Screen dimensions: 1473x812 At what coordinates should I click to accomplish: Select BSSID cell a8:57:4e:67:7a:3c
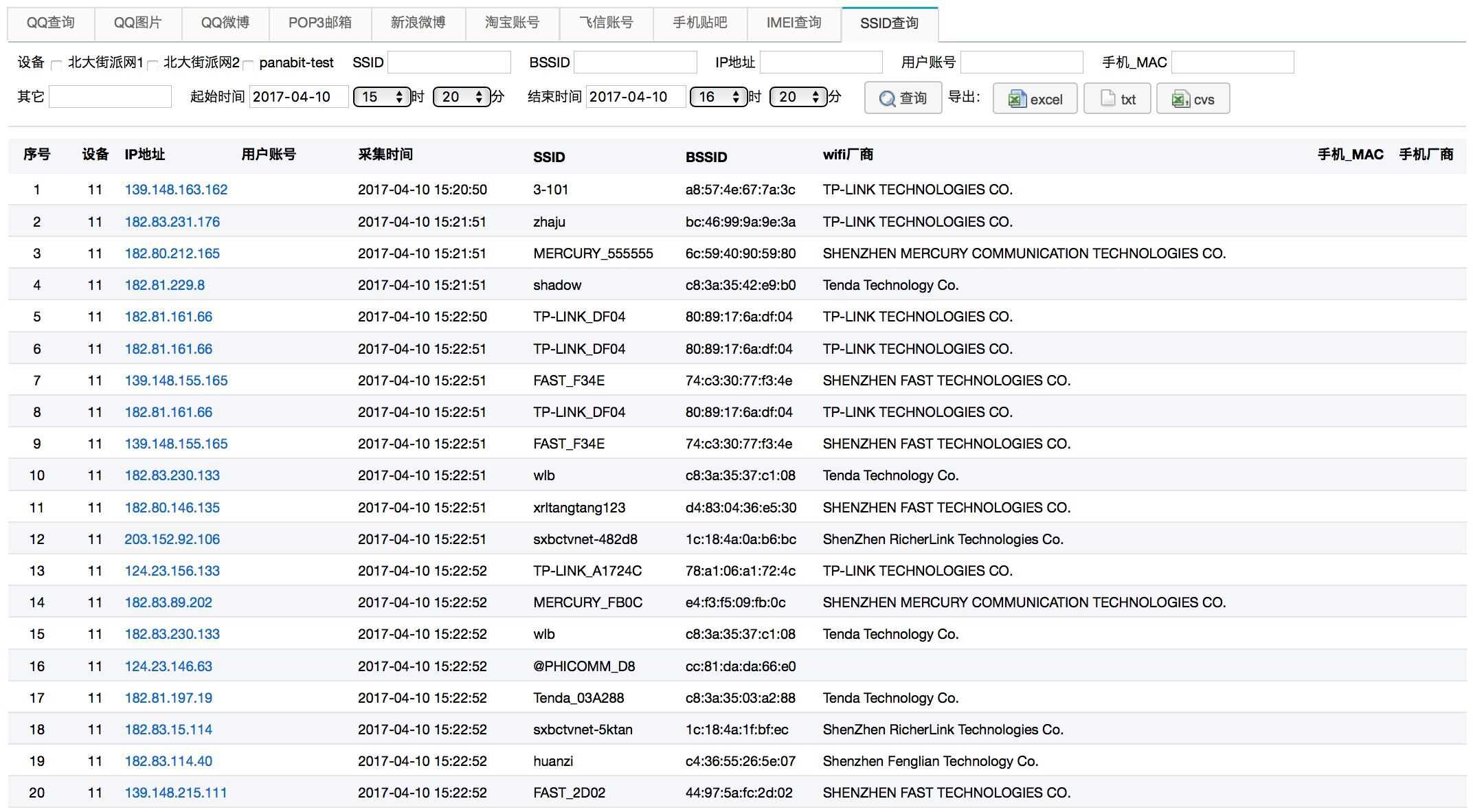pos(740,190)
